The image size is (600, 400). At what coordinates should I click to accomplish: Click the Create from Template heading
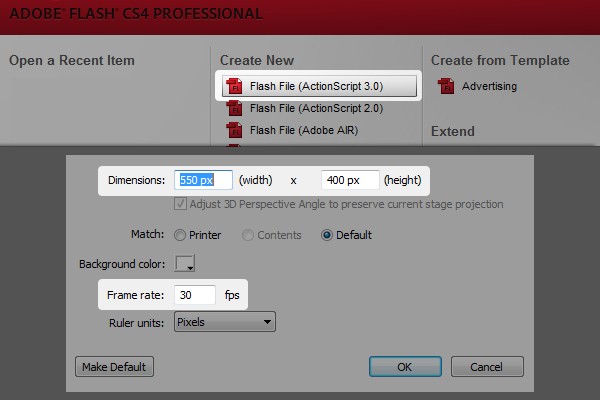pos(500,60)
